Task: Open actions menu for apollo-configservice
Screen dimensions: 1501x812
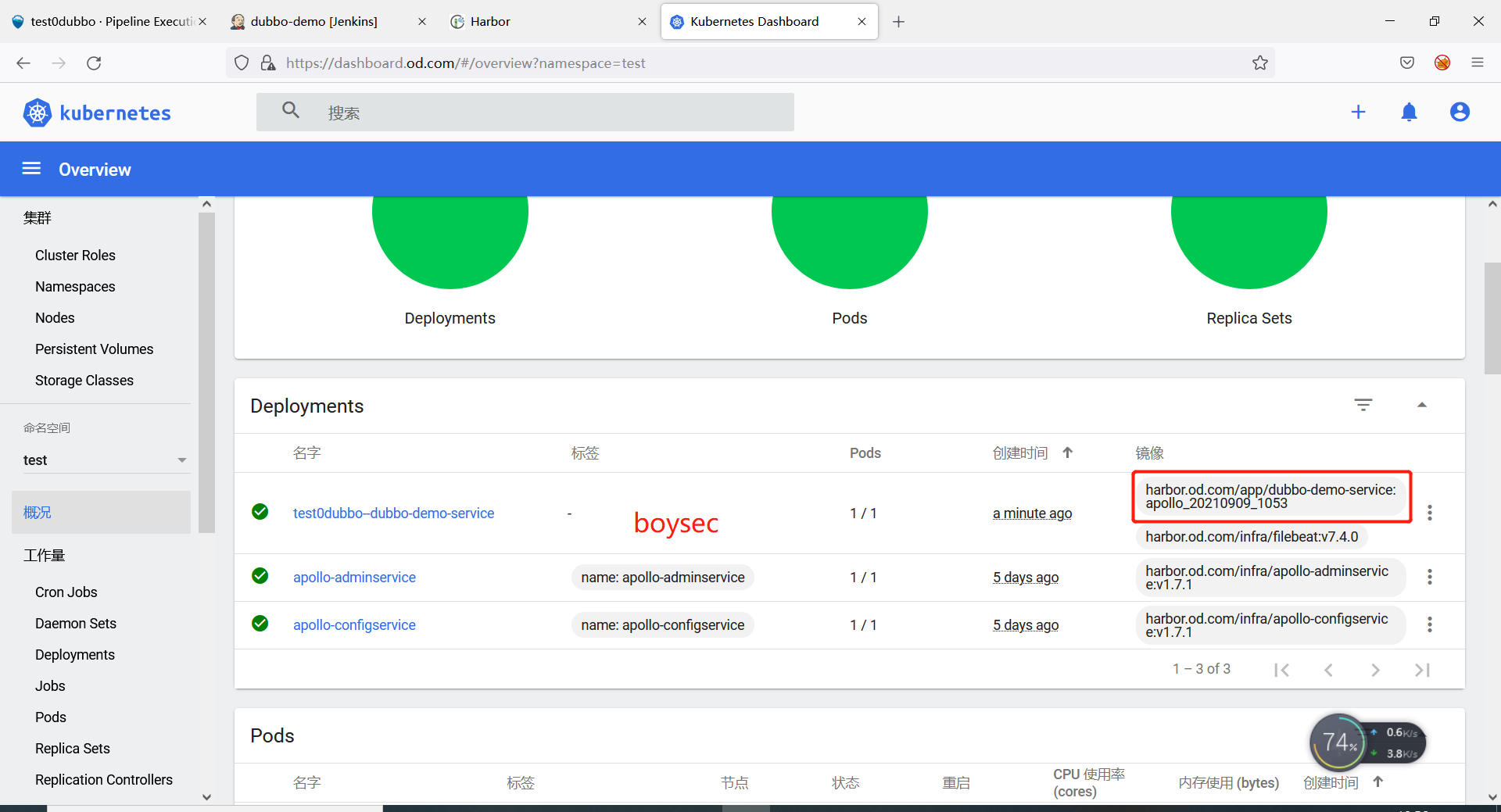Action: (1430, 624)
